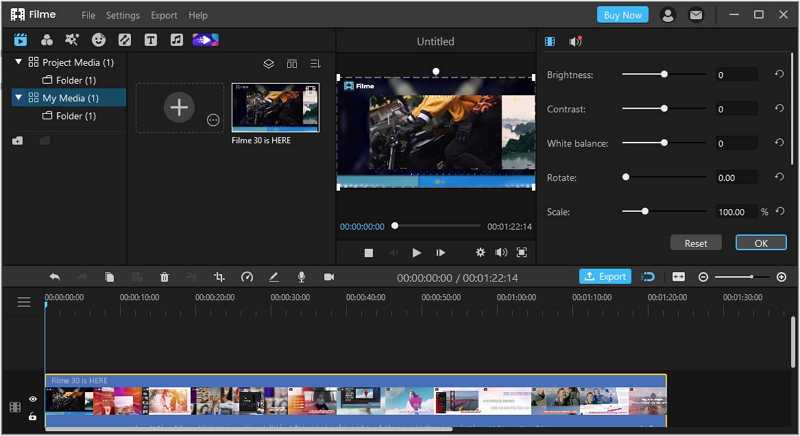Open the timeline track manager hamburger icon
The image size is (800, 436).
24,302
